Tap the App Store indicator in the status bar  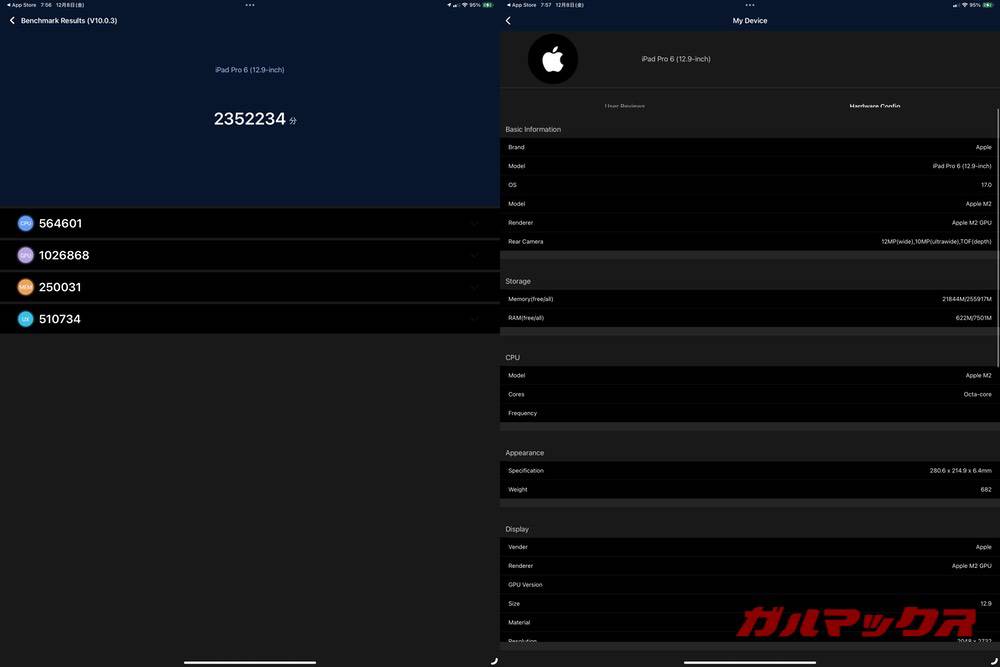pyautogui.click(x=22, y=4)
